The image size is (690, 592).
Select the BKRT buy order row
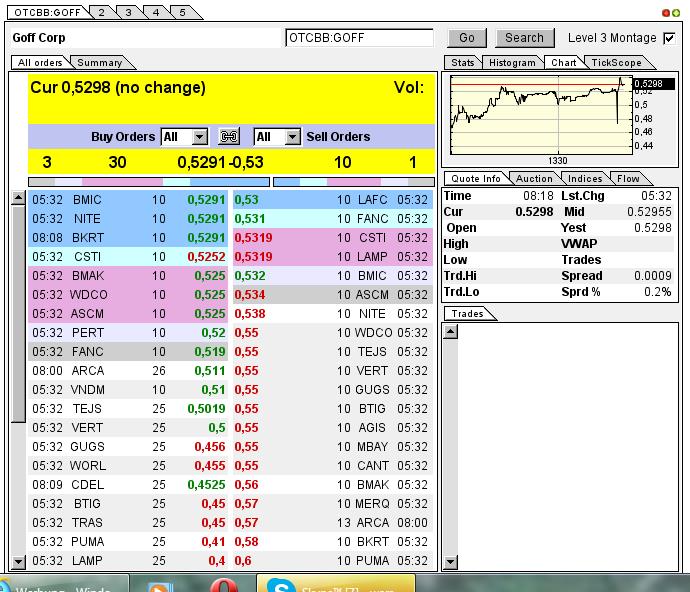point(128,238)
